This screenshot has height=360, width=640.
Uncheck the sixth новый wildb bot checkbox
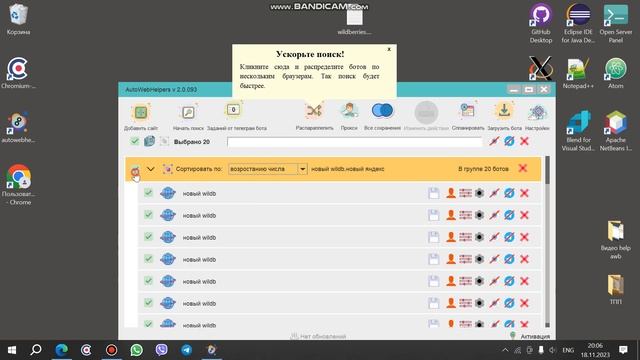148,303
